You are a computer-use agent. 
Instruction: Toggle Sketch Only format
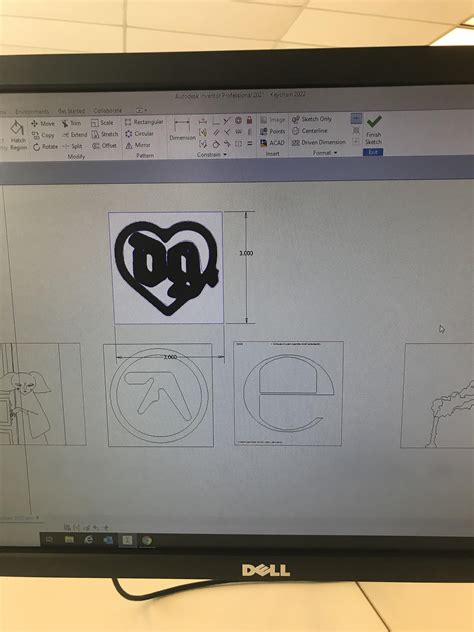[x=312, y=119]
